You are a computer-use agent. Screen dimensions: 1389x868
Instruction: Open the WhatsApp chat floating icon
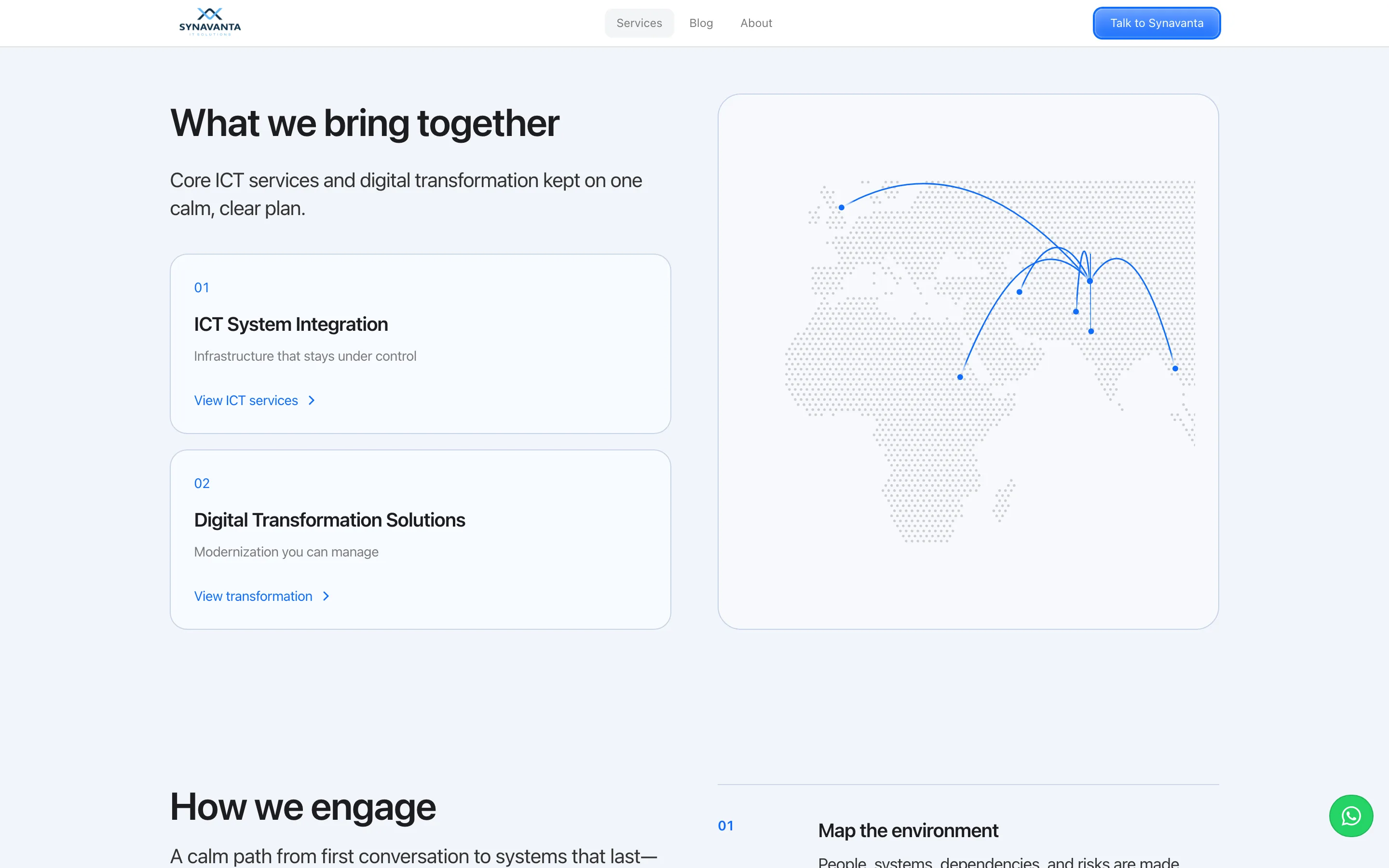[1350, 816]
